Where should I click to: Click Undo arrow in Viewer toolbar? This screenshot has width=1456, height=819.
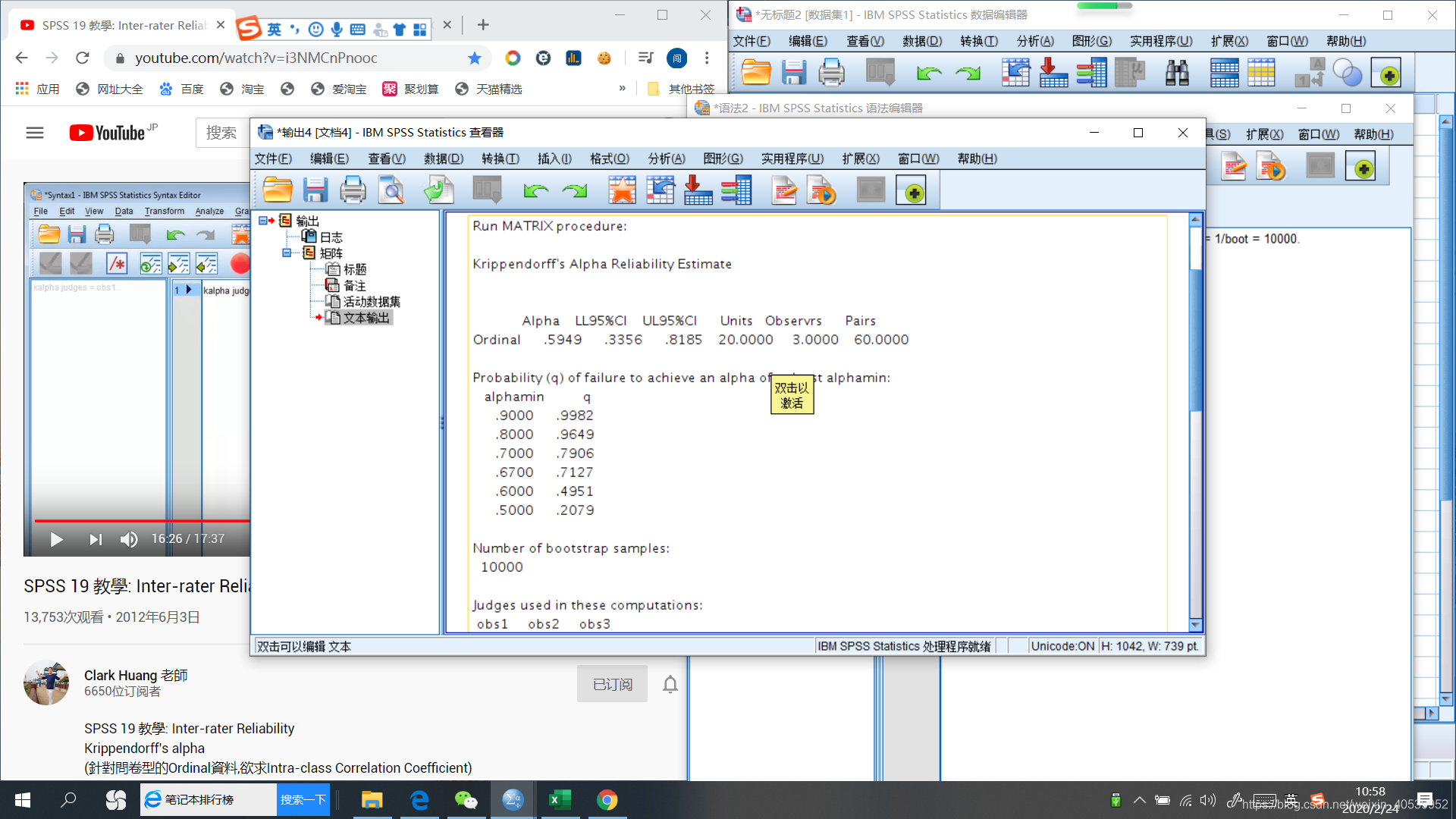coord(536,190)
